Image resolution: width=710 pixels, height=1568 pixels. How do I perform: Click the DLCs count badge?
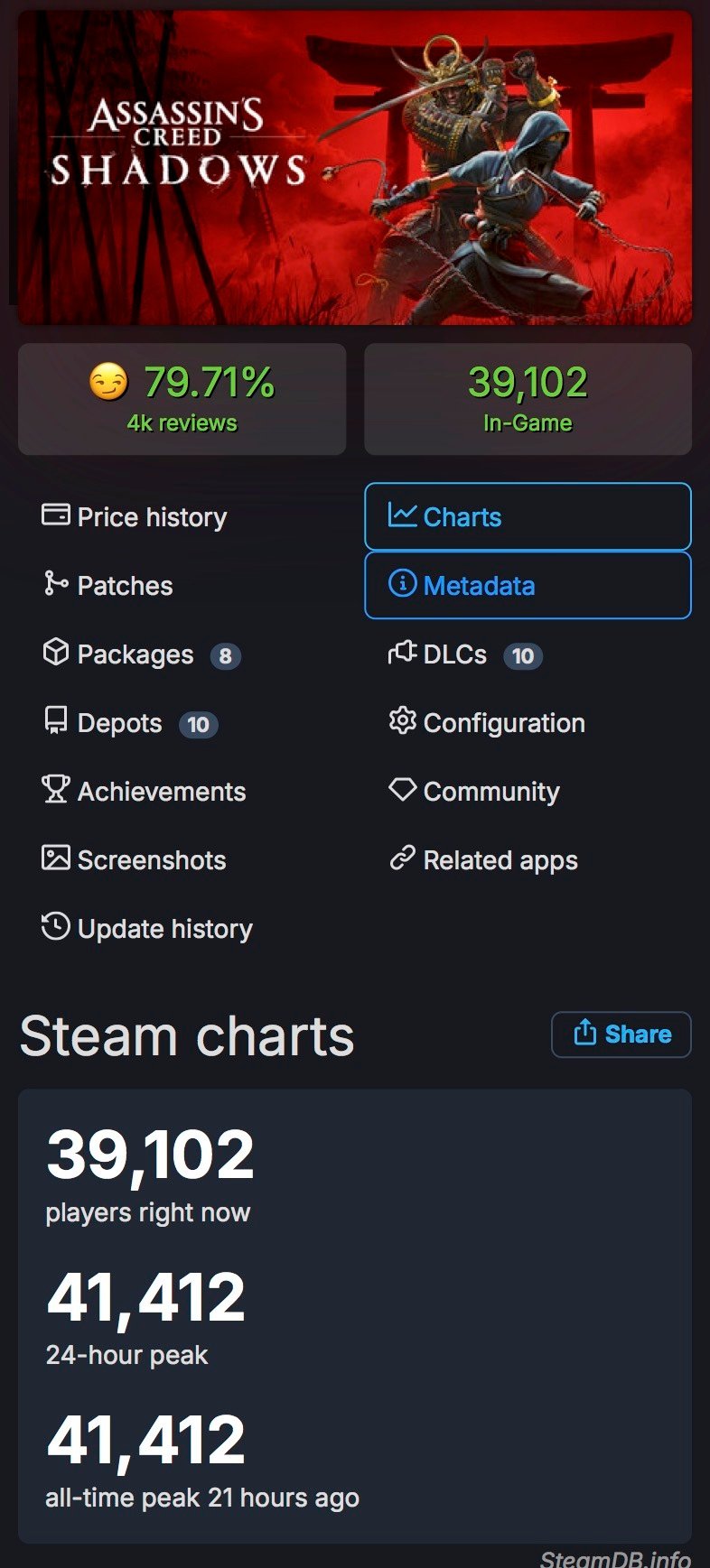523,655
